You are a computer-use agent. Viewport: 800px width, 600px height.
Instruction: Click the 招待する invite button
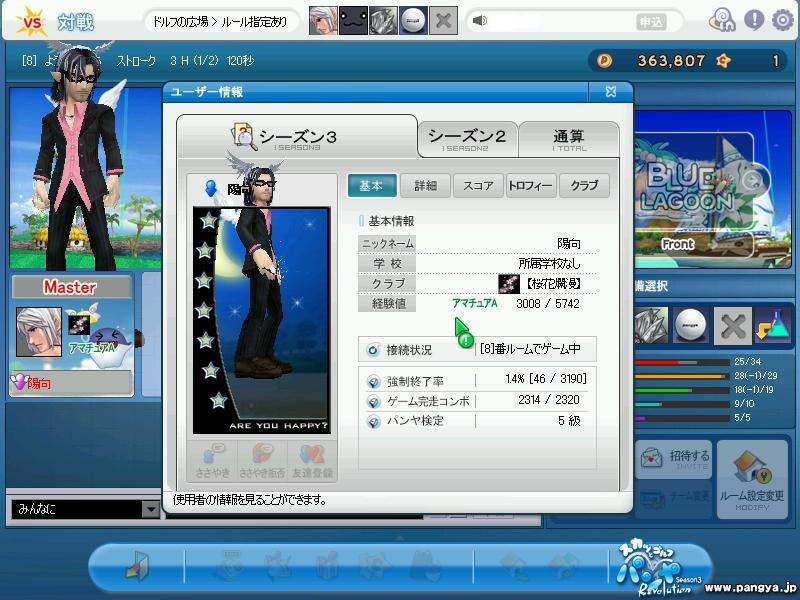tap(673, 459)
